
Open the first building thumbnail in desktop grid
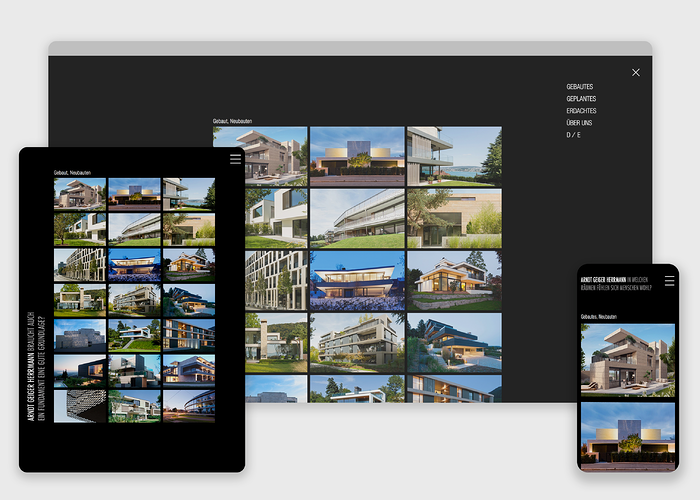coord(260,156)
